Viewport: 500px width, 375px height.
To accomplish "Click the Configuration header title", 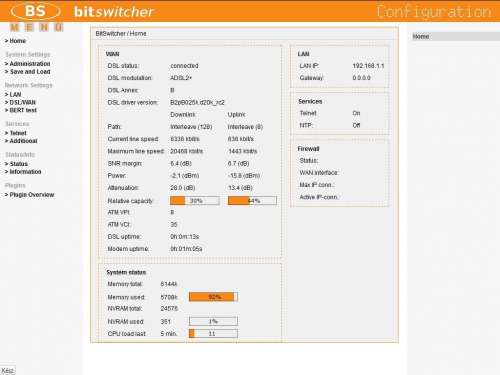I will 434,12.
